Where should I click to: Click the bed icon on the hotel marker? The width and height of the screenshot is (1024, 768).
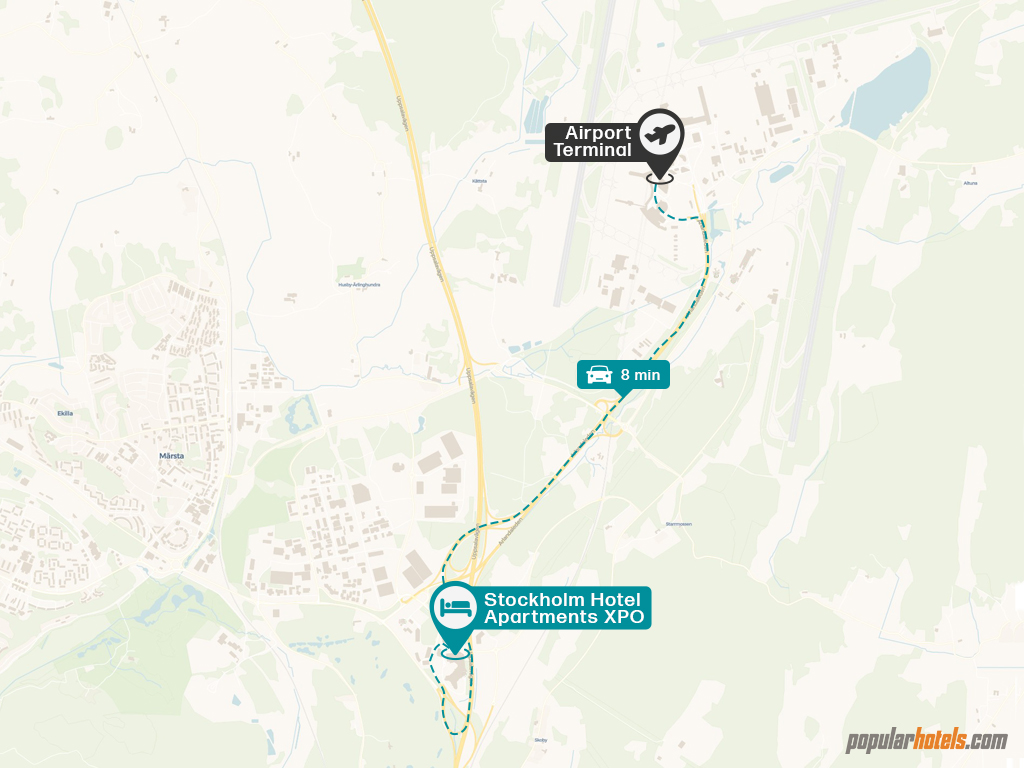pyautogui.click(x=456, y=607)
